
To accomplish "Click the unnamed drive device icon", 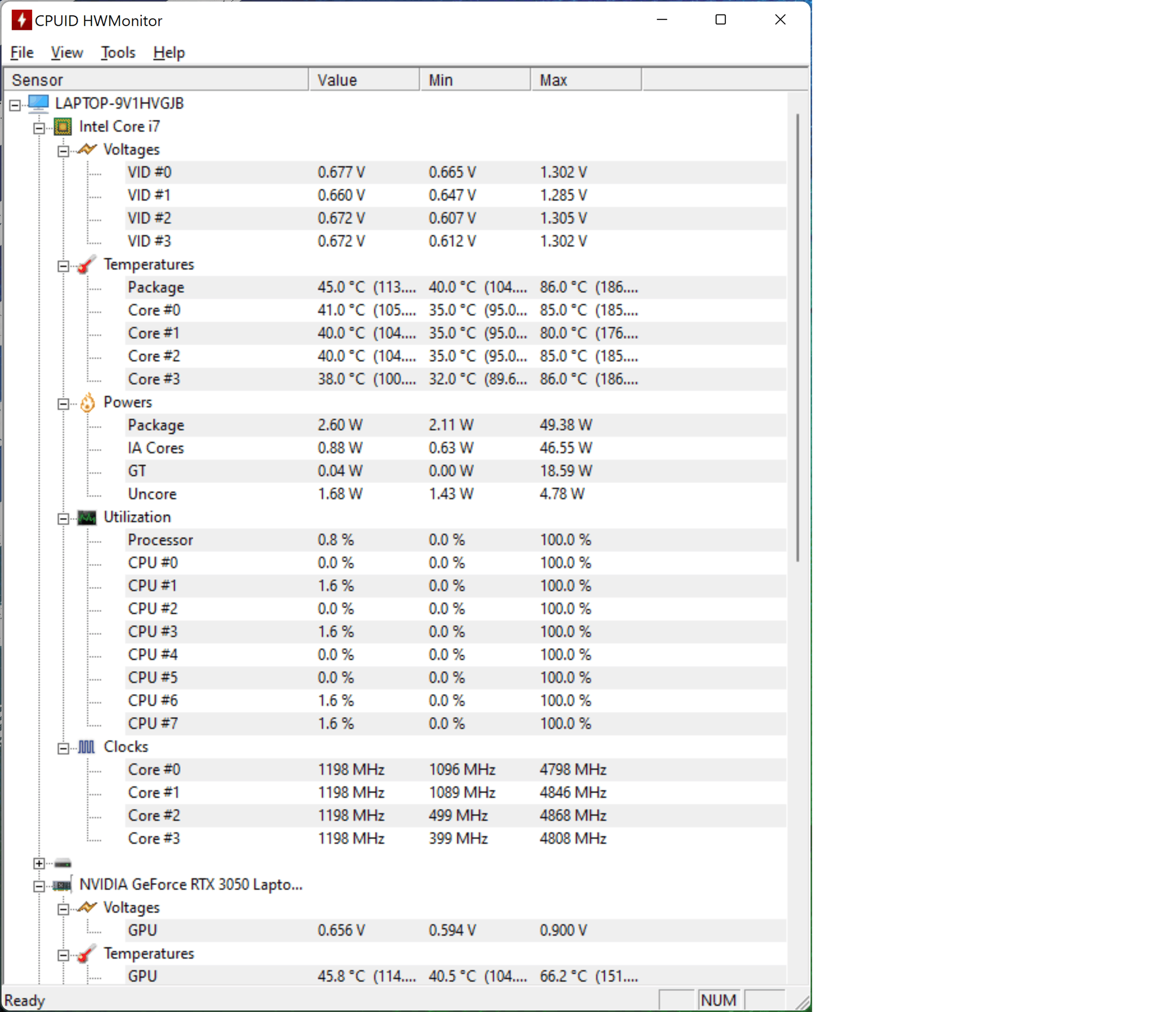I will click(62, 864).
